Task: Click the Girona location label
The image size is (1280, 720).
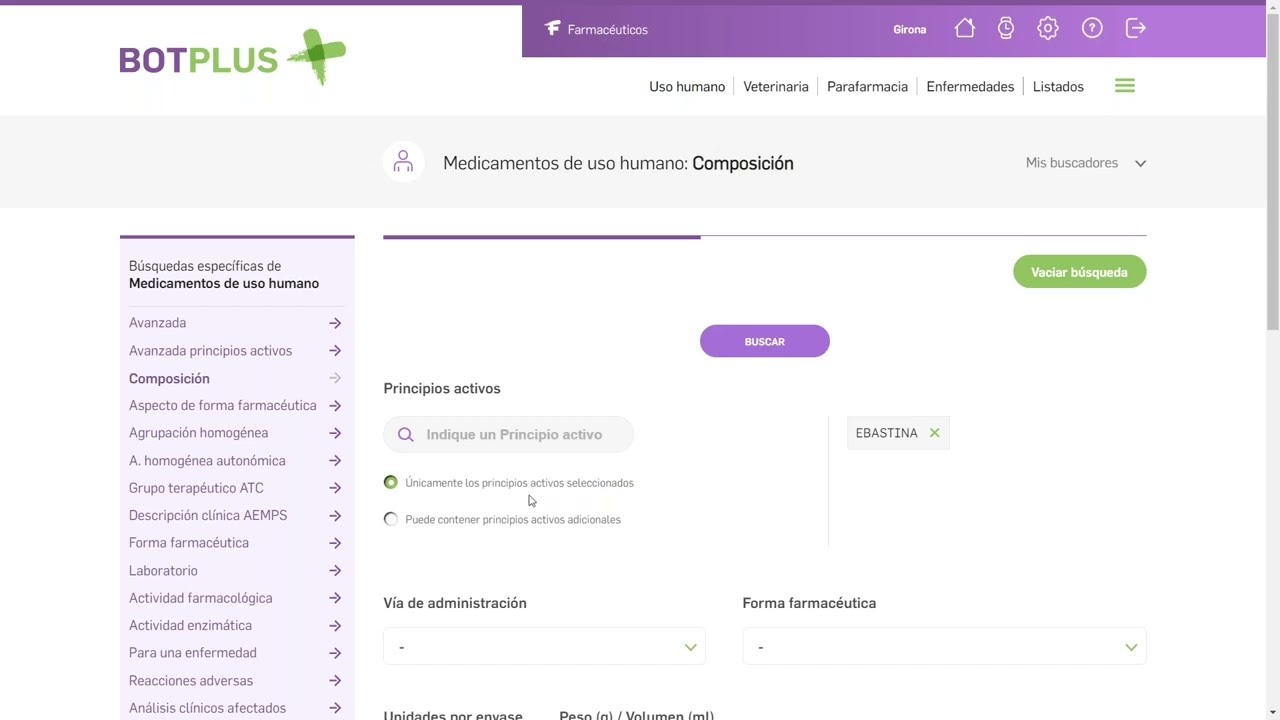Action: point(910,30)
